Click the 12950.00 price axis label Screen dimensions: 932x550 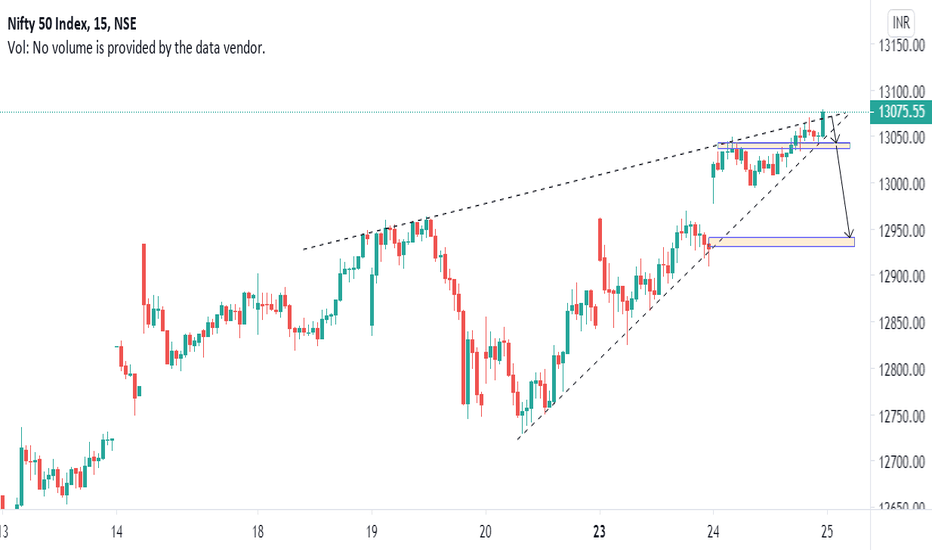point(902,230)
